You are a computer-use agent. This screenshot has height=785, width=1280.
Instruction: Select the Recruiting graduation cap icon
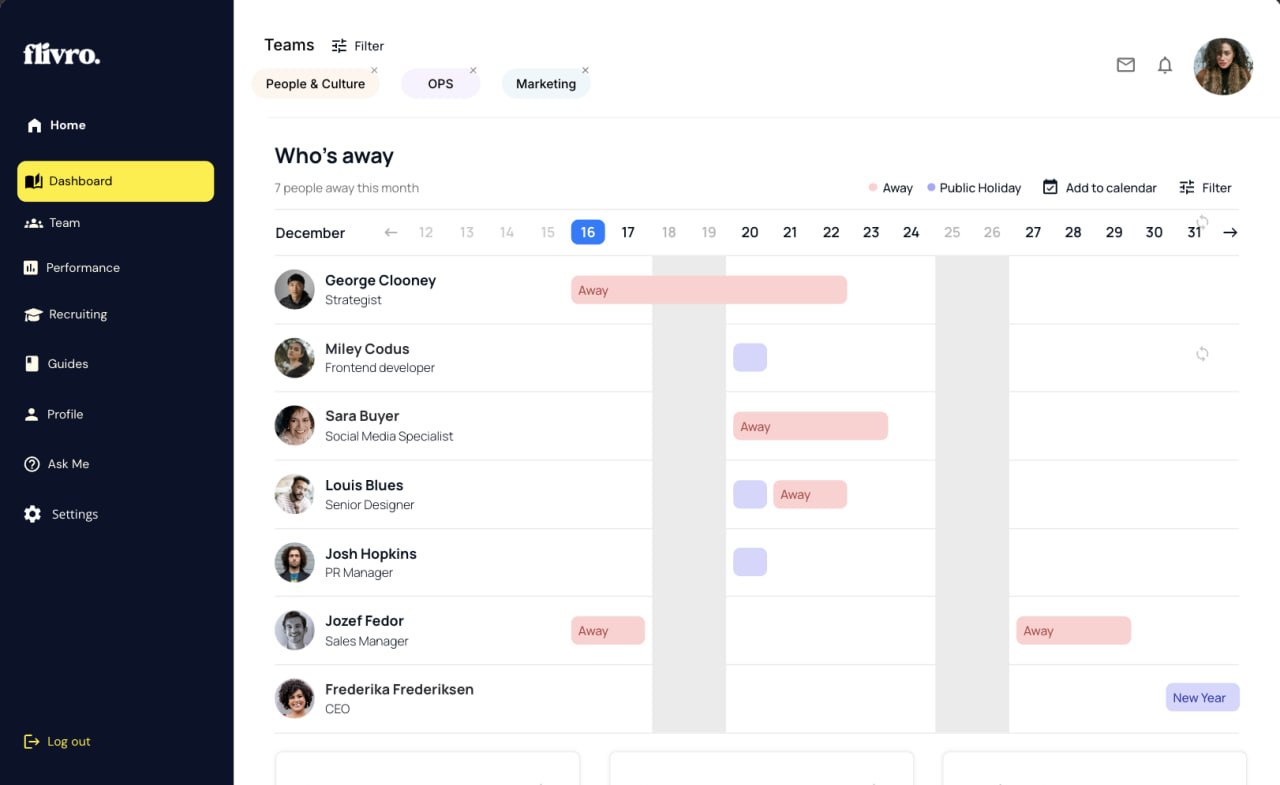32,314
